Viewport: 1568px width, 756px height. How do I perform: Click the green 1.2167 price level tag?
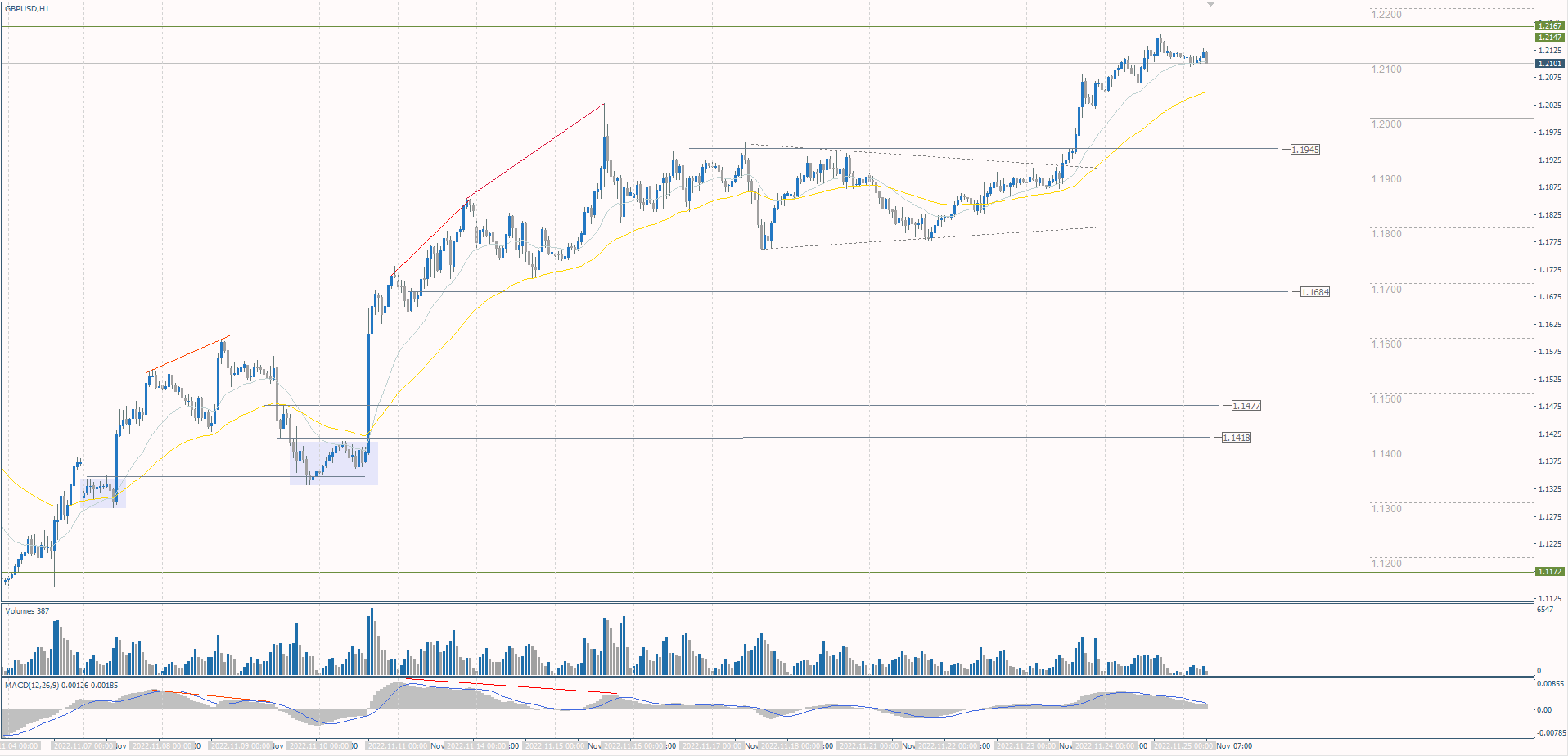1550,26
